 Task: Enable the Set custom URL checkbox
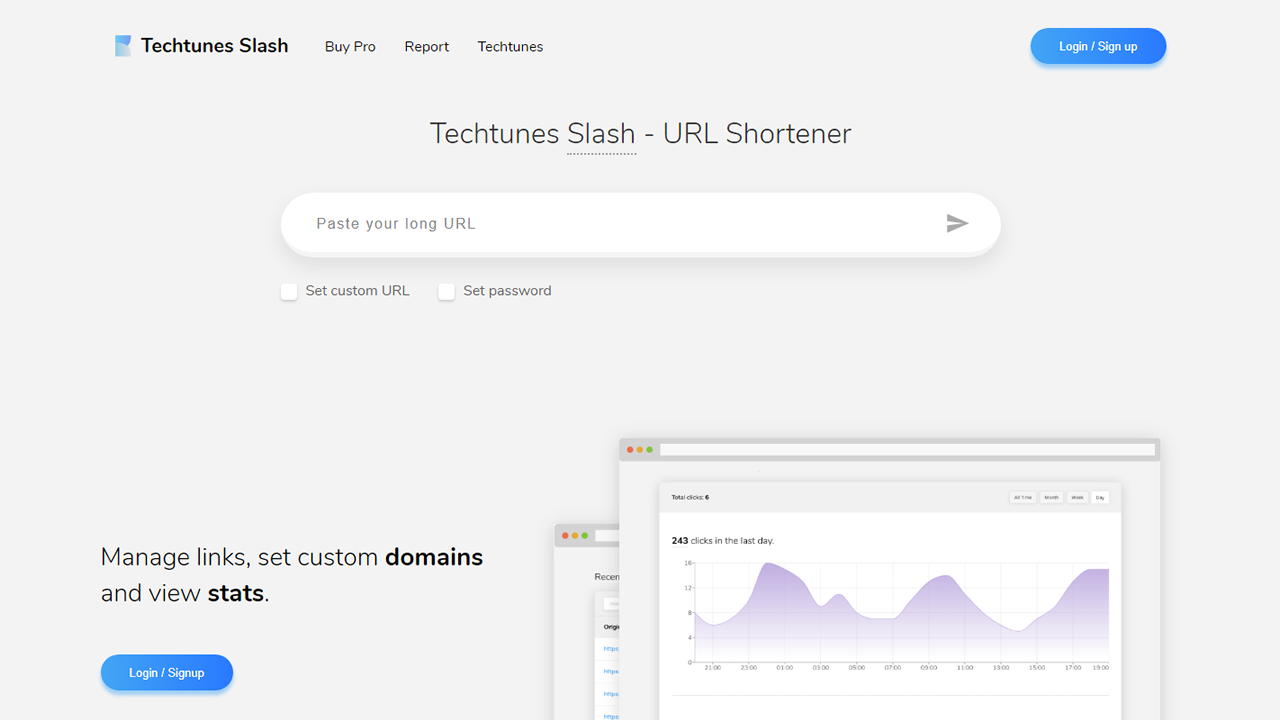point(289,291)
